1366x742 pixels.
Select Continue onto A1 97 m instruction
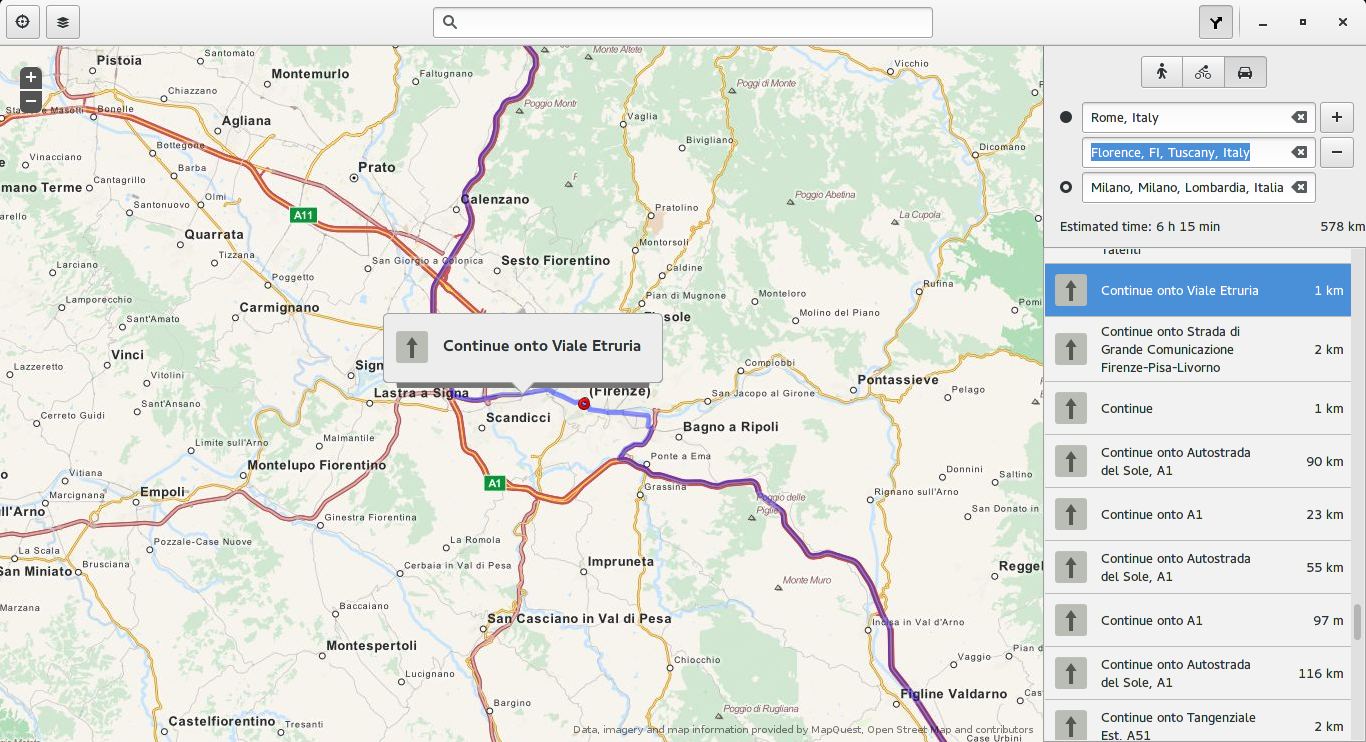pyautogui.click(x=1197, y=620)
